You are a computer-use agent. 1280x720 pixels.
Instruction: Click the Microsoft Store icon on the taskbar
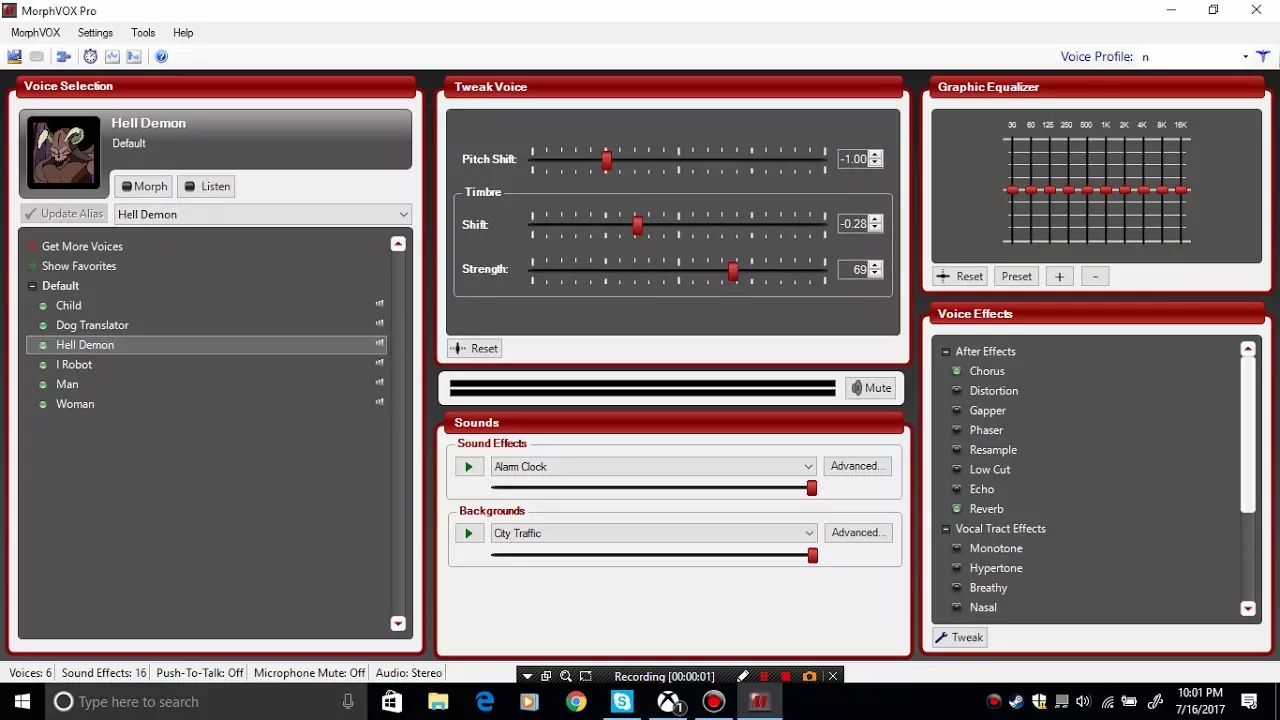tap(392, 702)
